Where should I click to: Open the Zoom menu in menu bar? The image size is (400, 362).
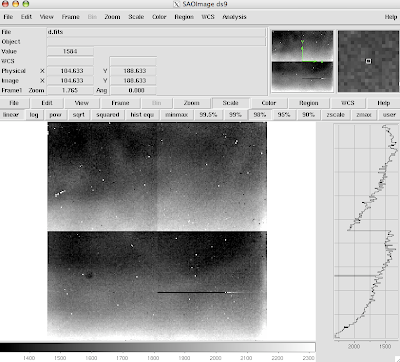112,17
